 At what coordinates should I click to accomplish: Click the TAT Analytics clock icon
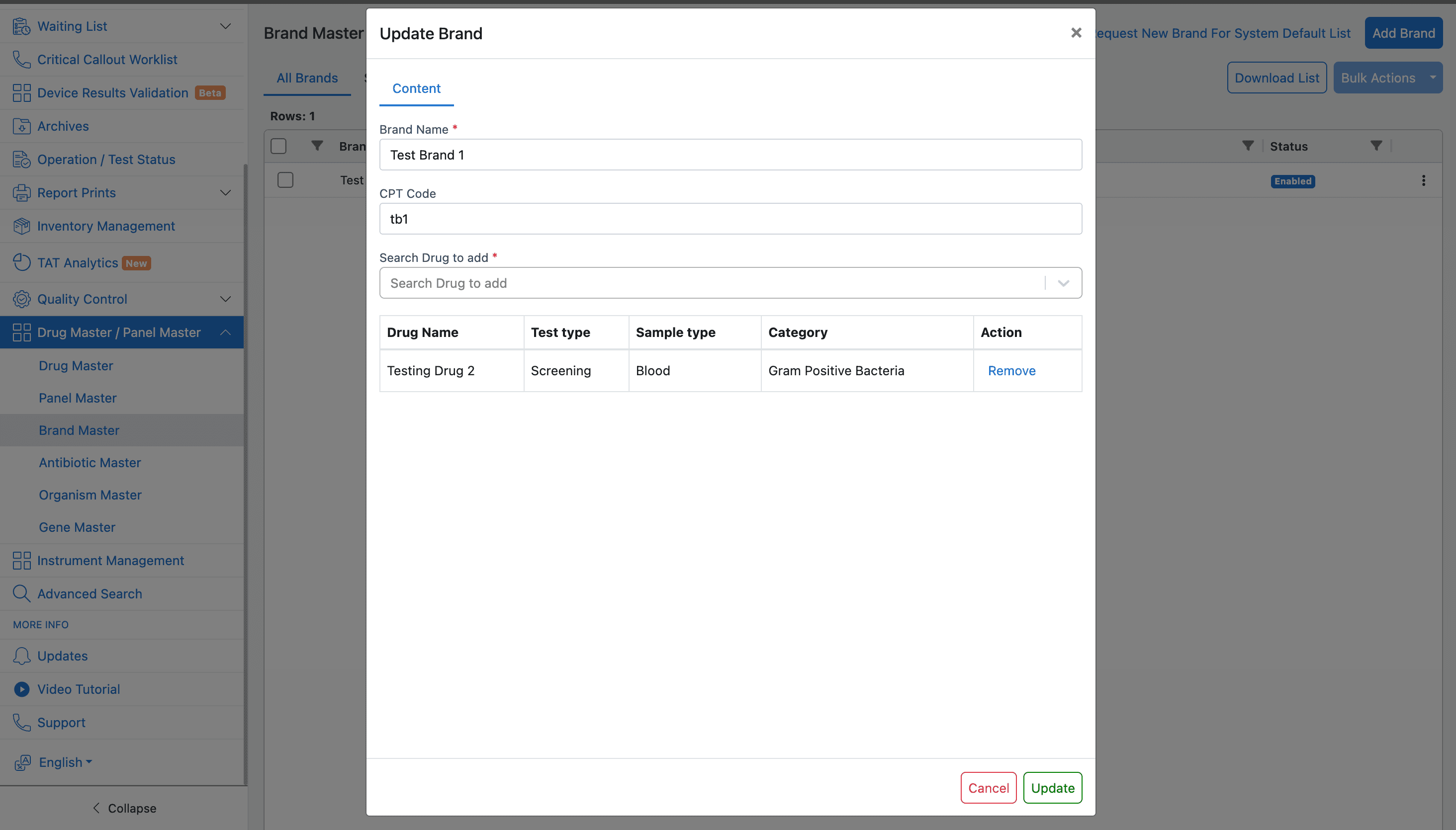(22, 262)
